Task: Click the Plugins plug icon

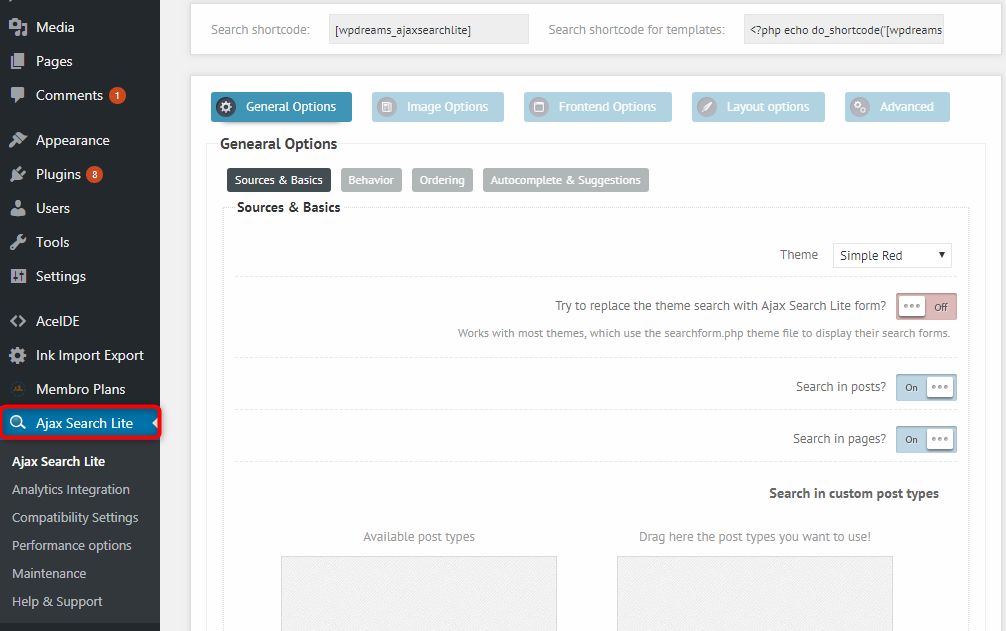Action: tap(18, 174)
